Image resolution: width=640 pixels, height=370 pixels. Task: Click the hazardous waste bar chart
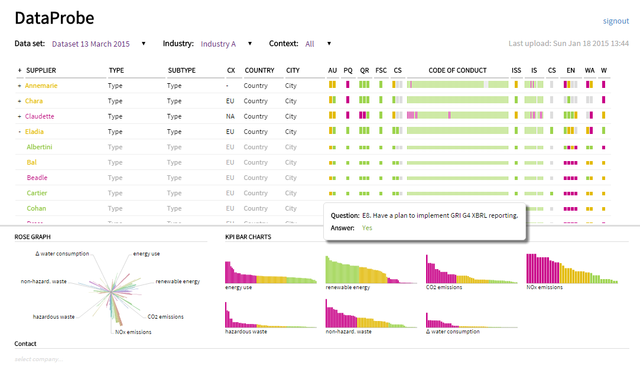(271, 315)
